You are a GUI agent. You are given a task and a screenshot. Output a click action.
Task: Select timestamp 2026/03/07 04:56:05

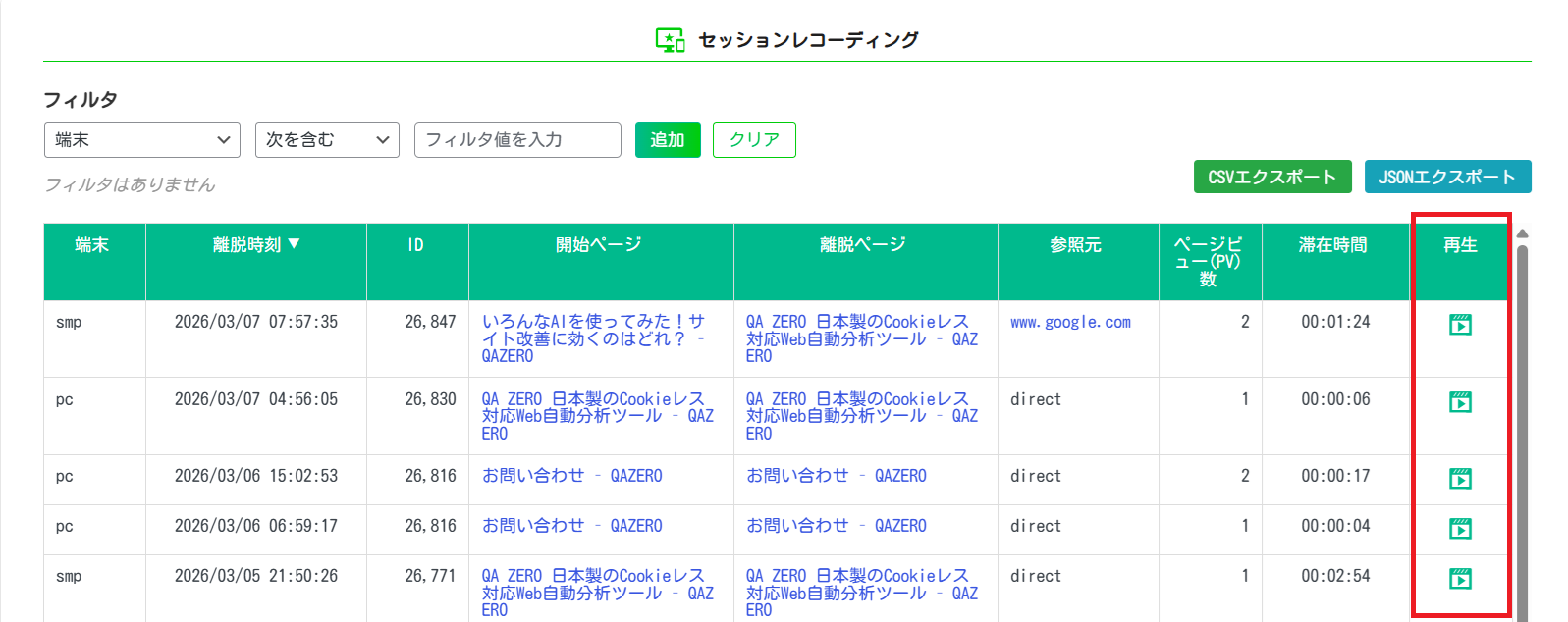click(256, 399)
